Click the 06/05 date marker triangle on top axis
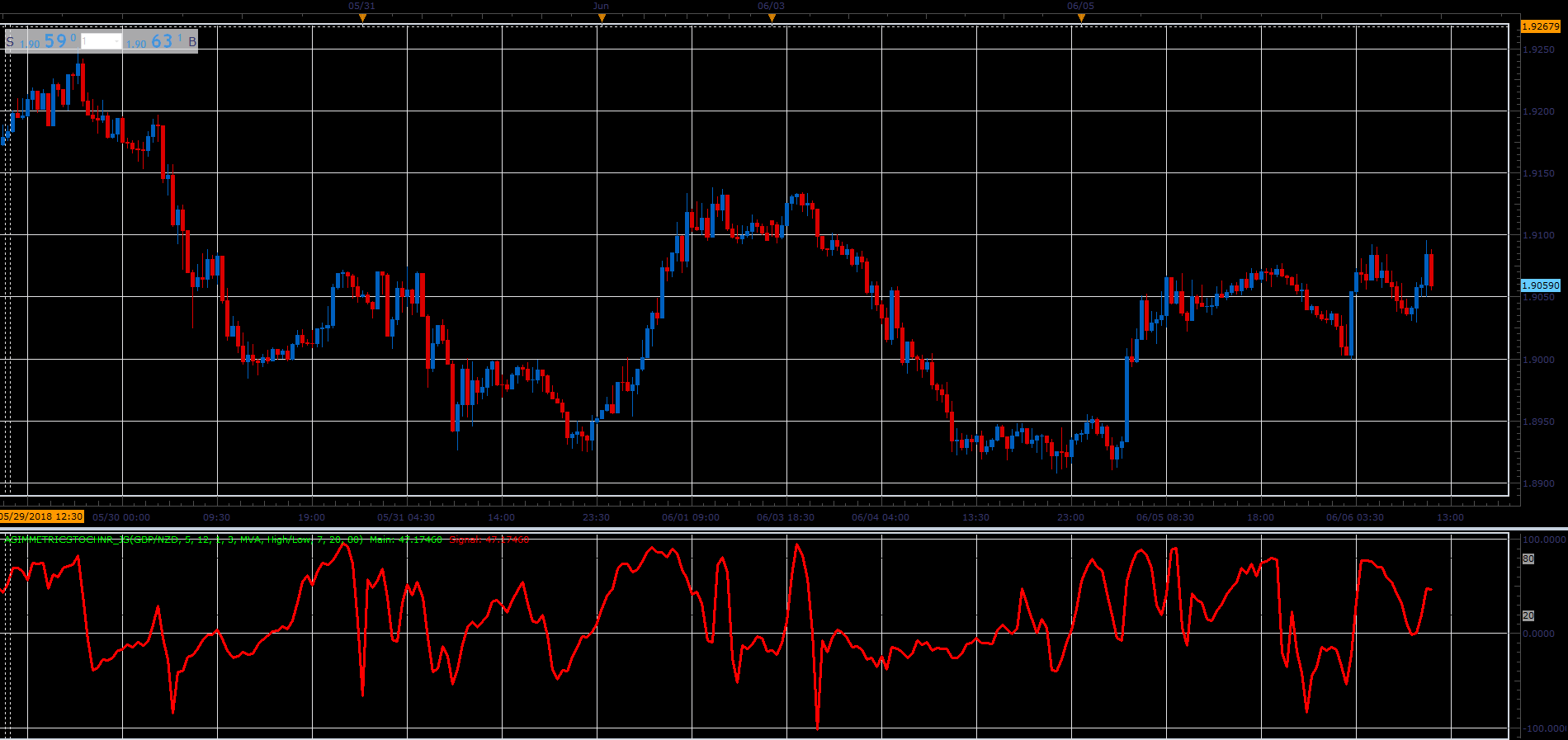 [1081, 17]
